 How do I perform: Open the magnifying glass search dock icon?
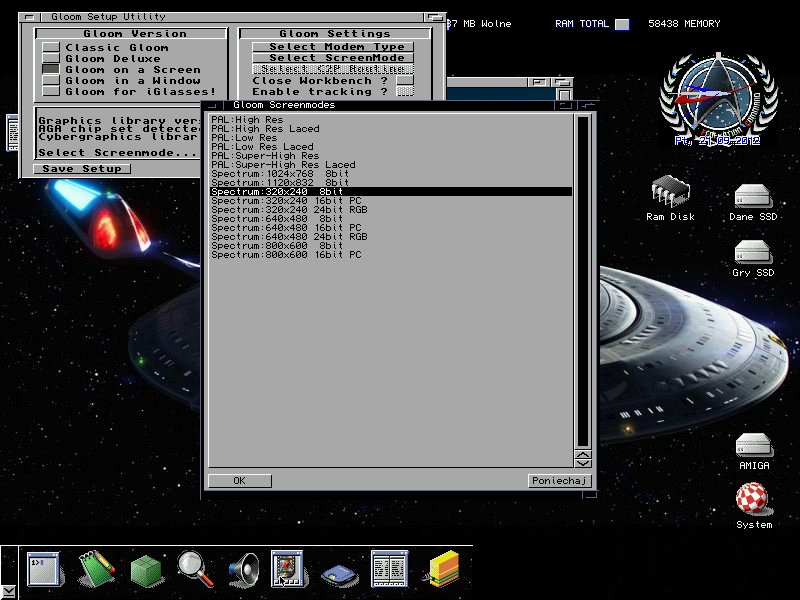point(195,568)
